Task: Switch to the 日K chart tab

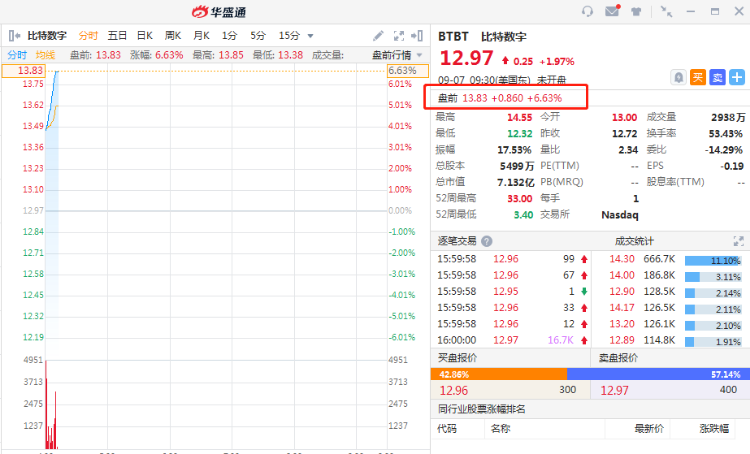Action: pos(144,35)
